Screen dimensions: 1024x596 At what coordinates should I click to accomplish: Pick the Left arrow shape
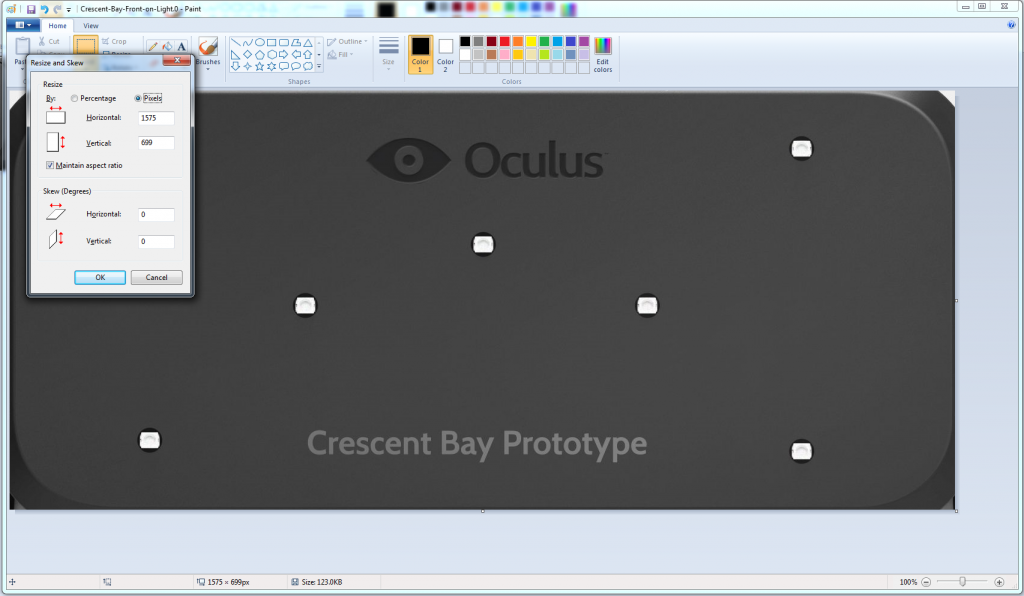[296, 55]
